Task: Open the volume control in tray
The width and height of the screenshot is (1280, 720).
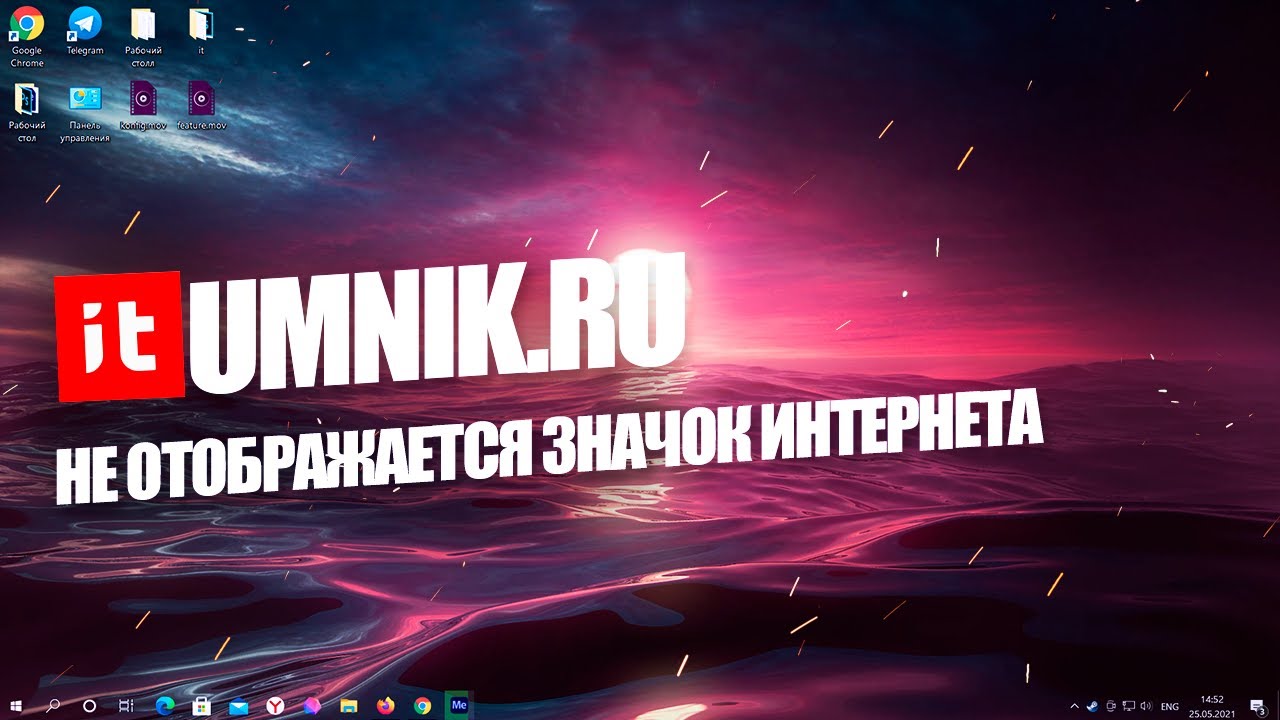Action: coord(1146,705)
